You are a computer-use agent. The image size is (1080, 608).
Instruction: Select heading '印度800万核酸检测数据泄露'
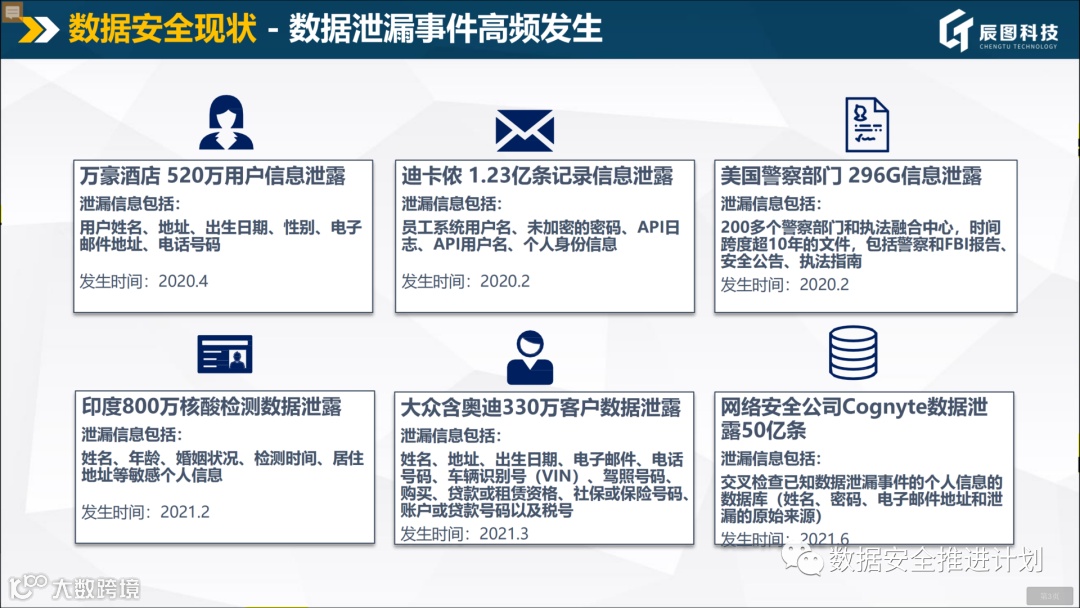(211, 407)
